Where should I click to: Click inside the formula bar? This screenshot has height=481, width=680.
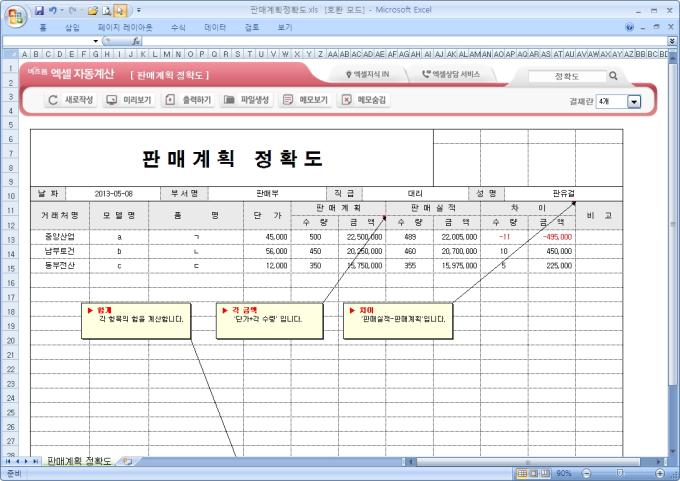pyautogui.click(x=403, y=41)
